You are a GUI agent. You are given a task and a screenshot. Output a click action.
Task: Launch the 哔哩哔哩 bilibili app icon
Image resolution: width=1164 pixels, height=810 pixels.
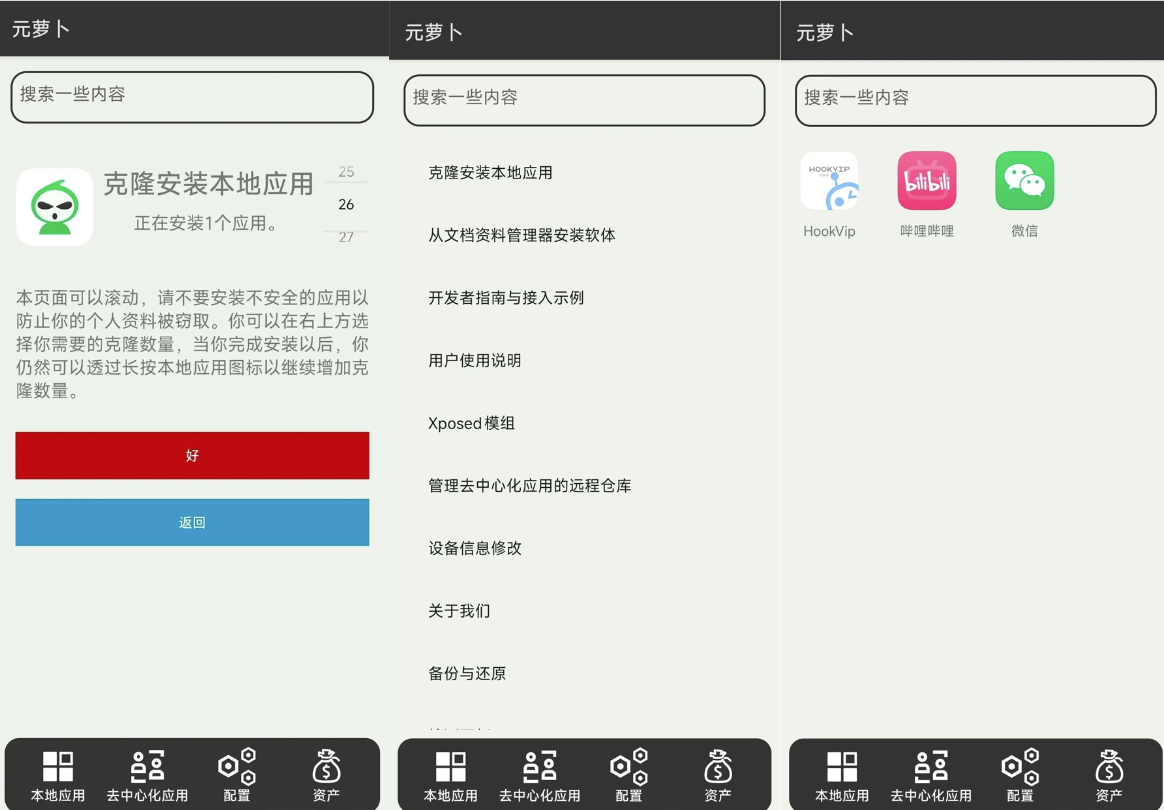tap(926, 182)
